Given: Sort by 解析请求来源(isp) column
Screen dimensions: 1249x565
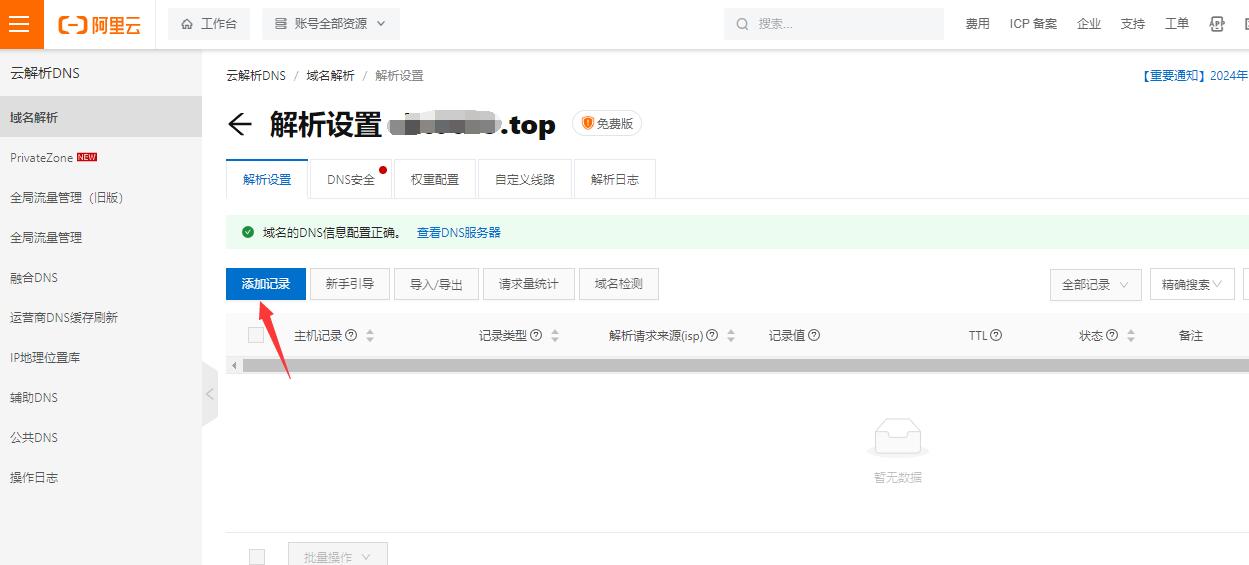Looking at the screenshot, I should click(731, 336).
